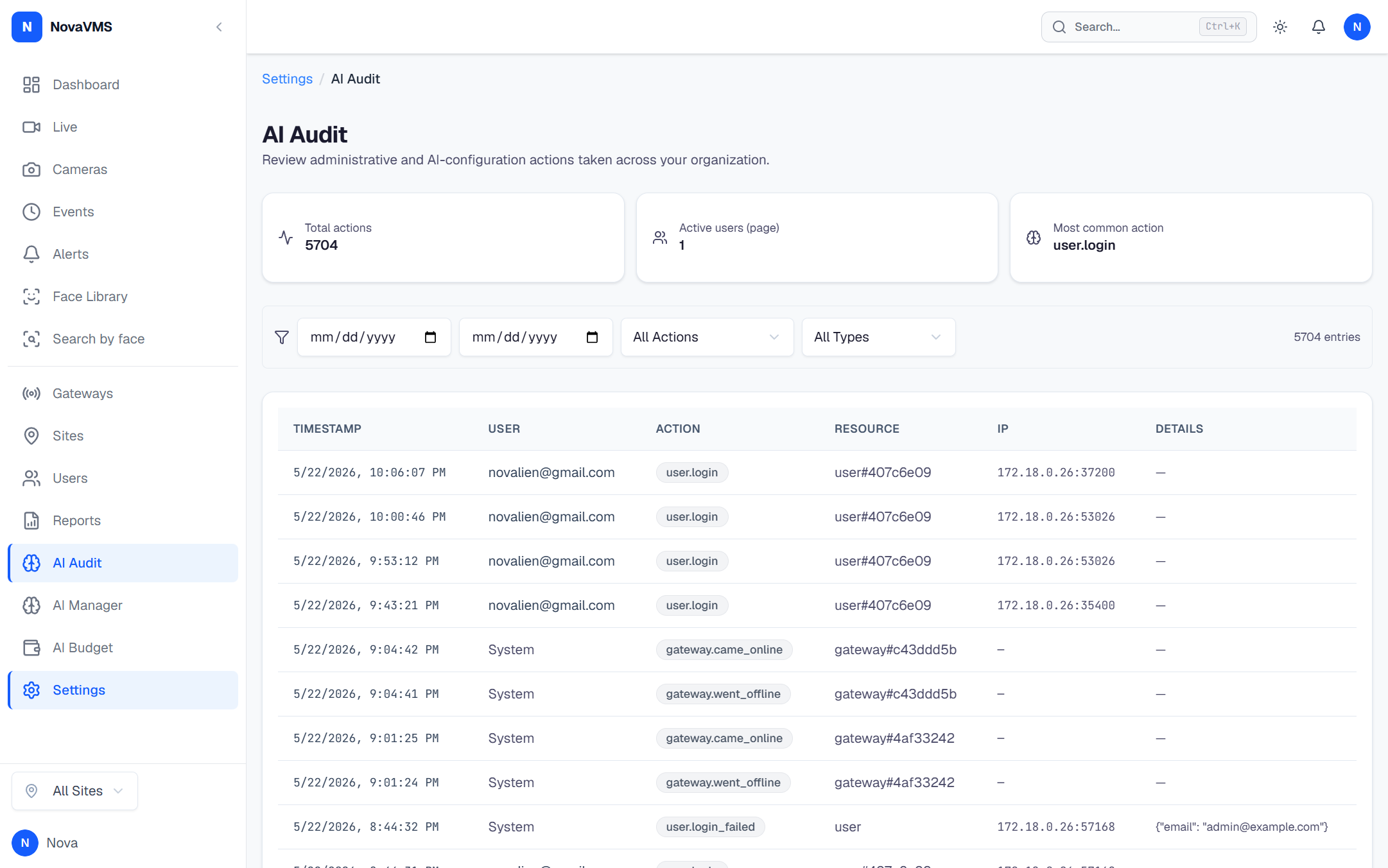
Task: Open the Reports menu item
Action: tap(123, 521)
